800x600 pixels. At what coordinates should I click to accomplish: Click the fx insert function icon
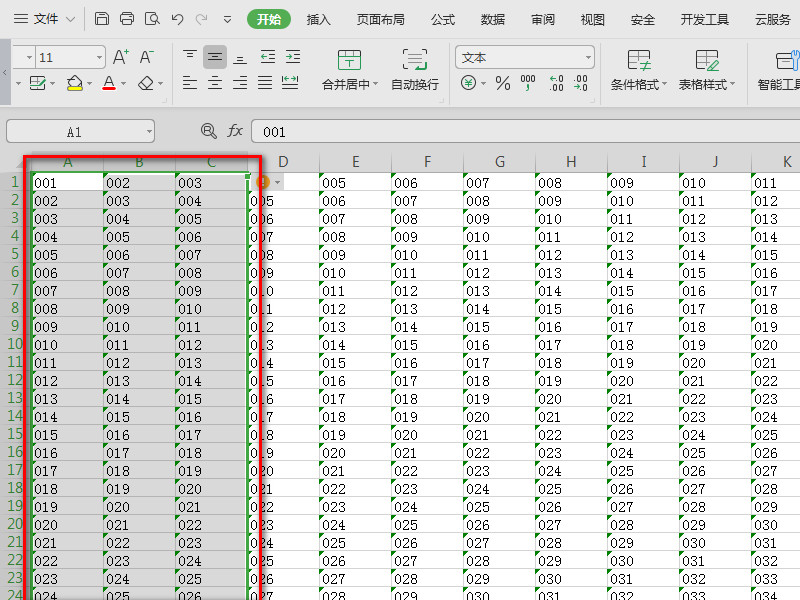(235, 131)
